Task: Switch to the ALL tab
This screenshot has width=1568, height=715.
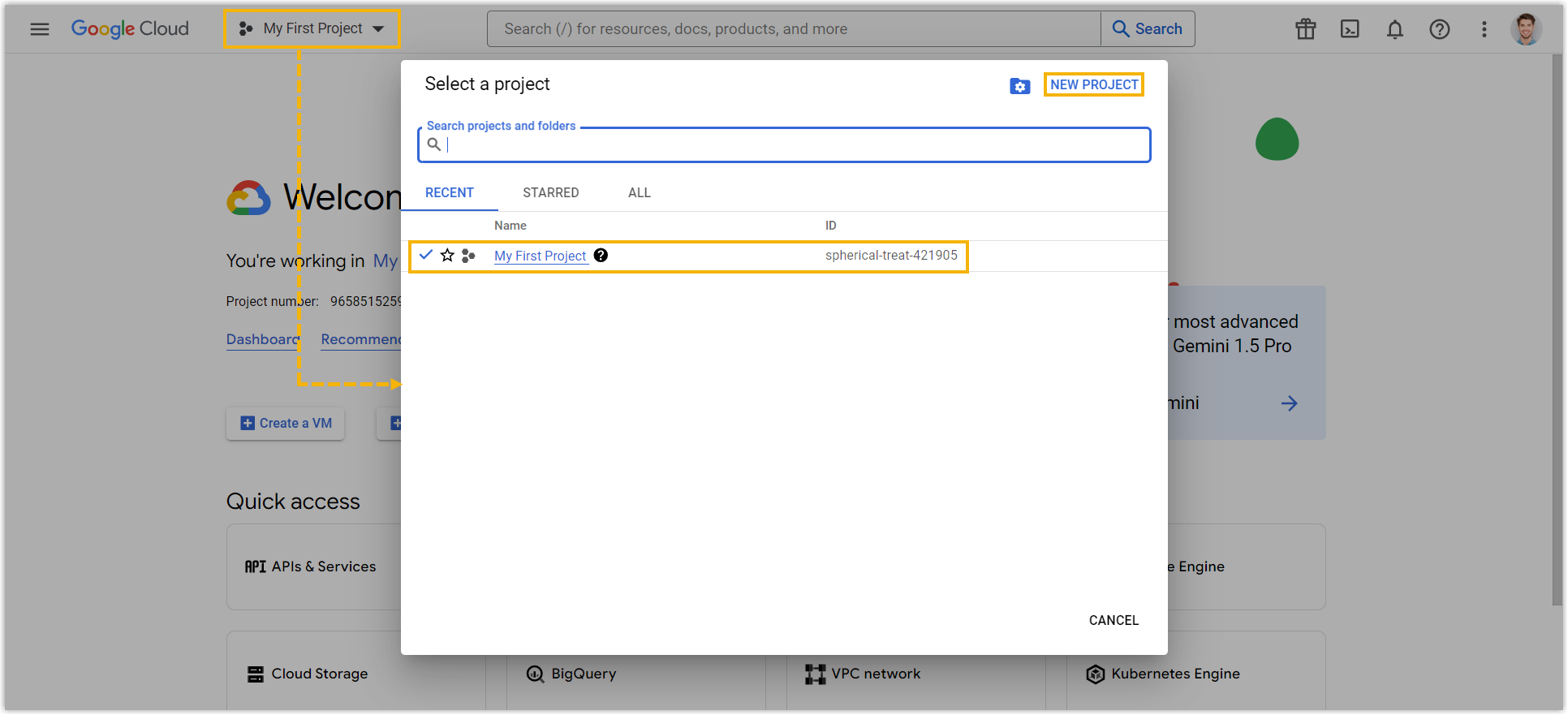Action: (639, 193)
